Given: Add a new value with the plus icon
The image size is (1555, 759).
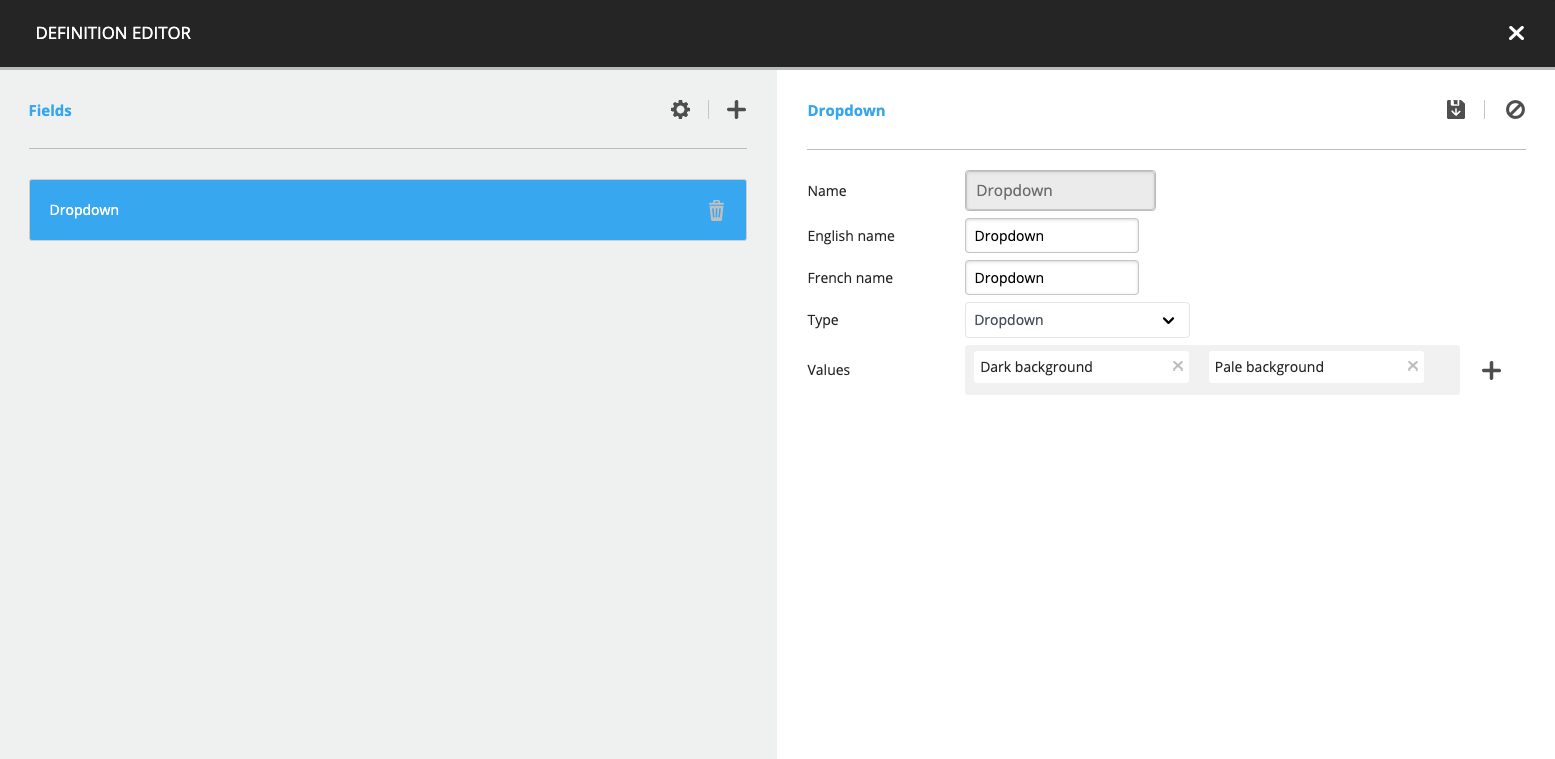Looking at the screenshot, I should click(x=1491, y=370).
